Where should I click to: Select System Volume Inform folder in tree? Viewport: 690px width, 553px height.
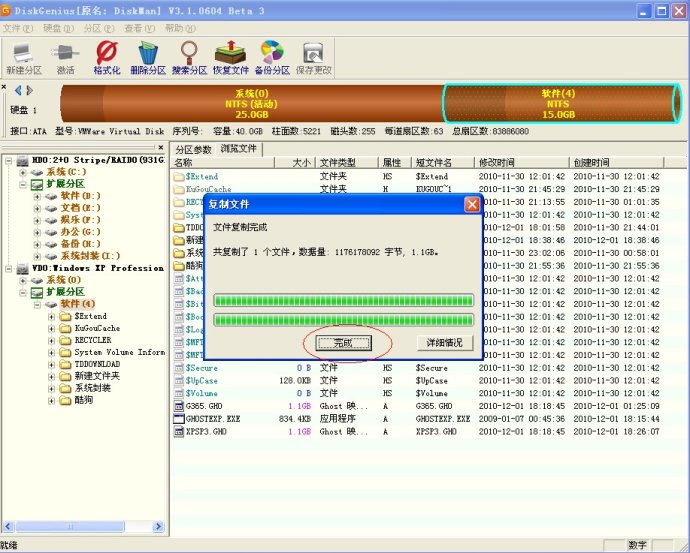[120, 352]
